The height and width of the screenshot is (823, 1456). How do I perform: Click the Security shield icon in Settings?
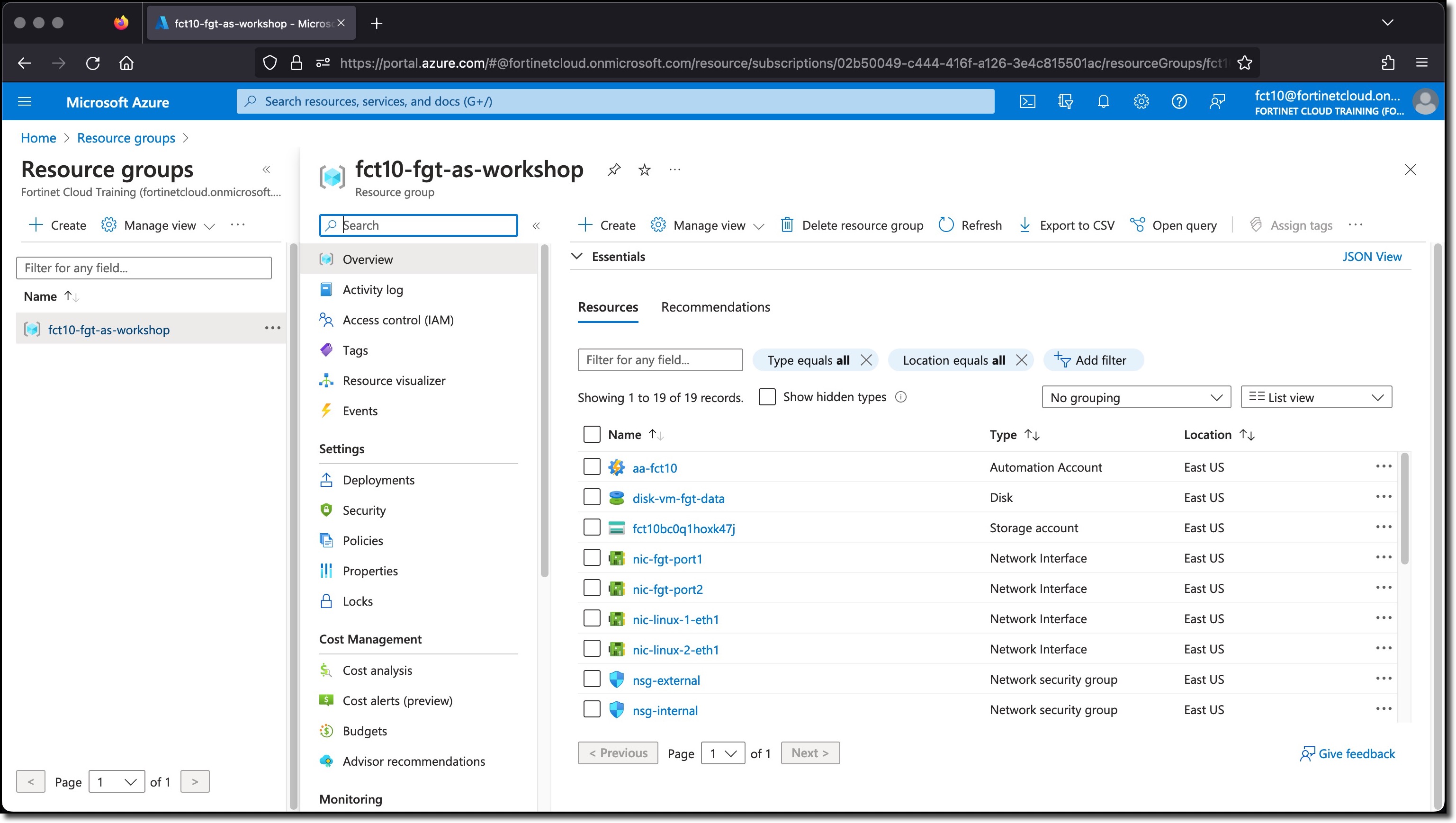click(x=326, y=510)
